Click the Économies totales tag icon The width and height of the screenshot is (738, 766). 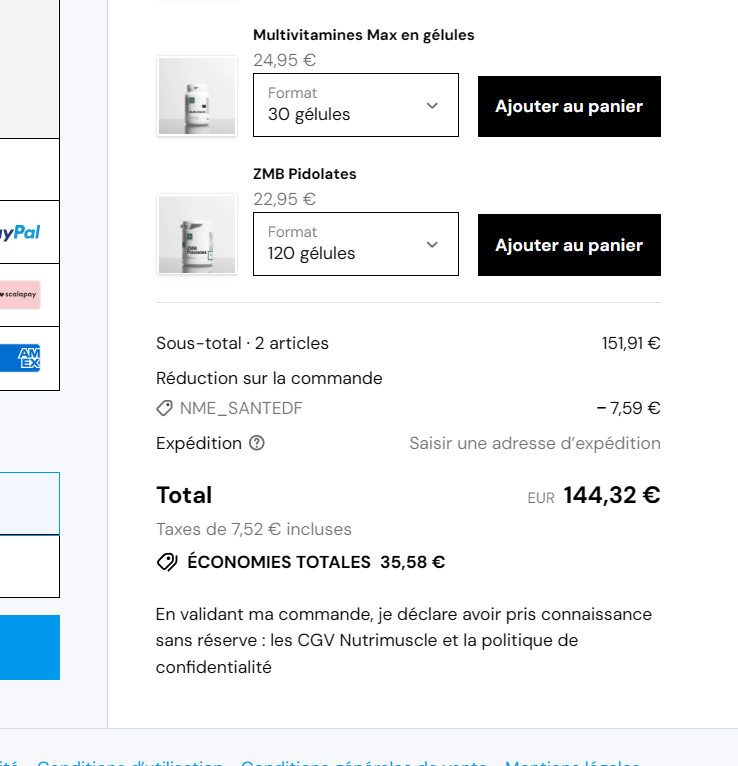(x=167, y=562)
